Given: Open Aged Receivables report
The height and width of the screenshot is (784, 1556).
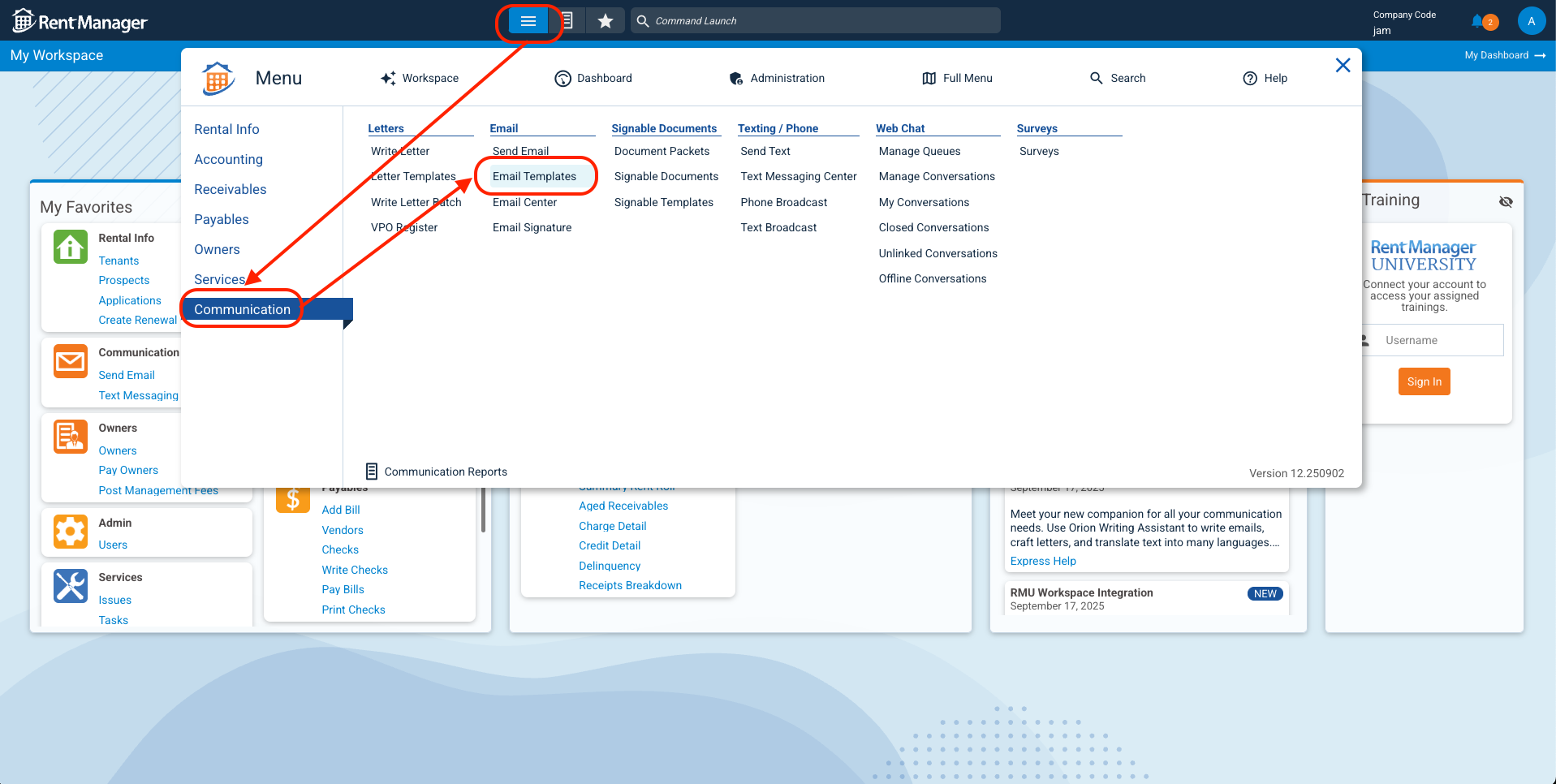Looking at the screenshot, I should click(x=623, y=506).
